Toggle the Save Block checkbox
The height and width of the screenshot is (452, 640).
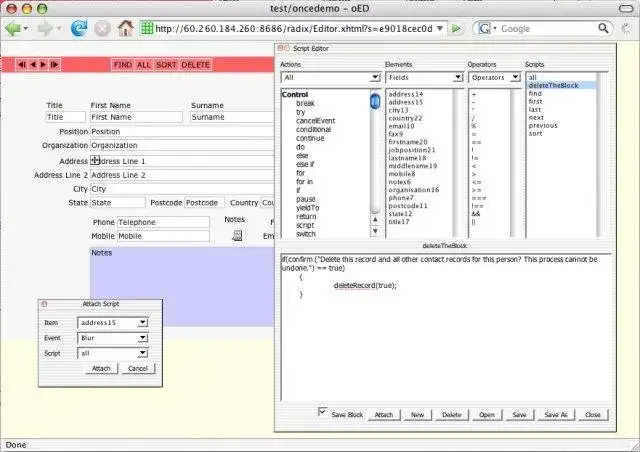coord(322,412)
